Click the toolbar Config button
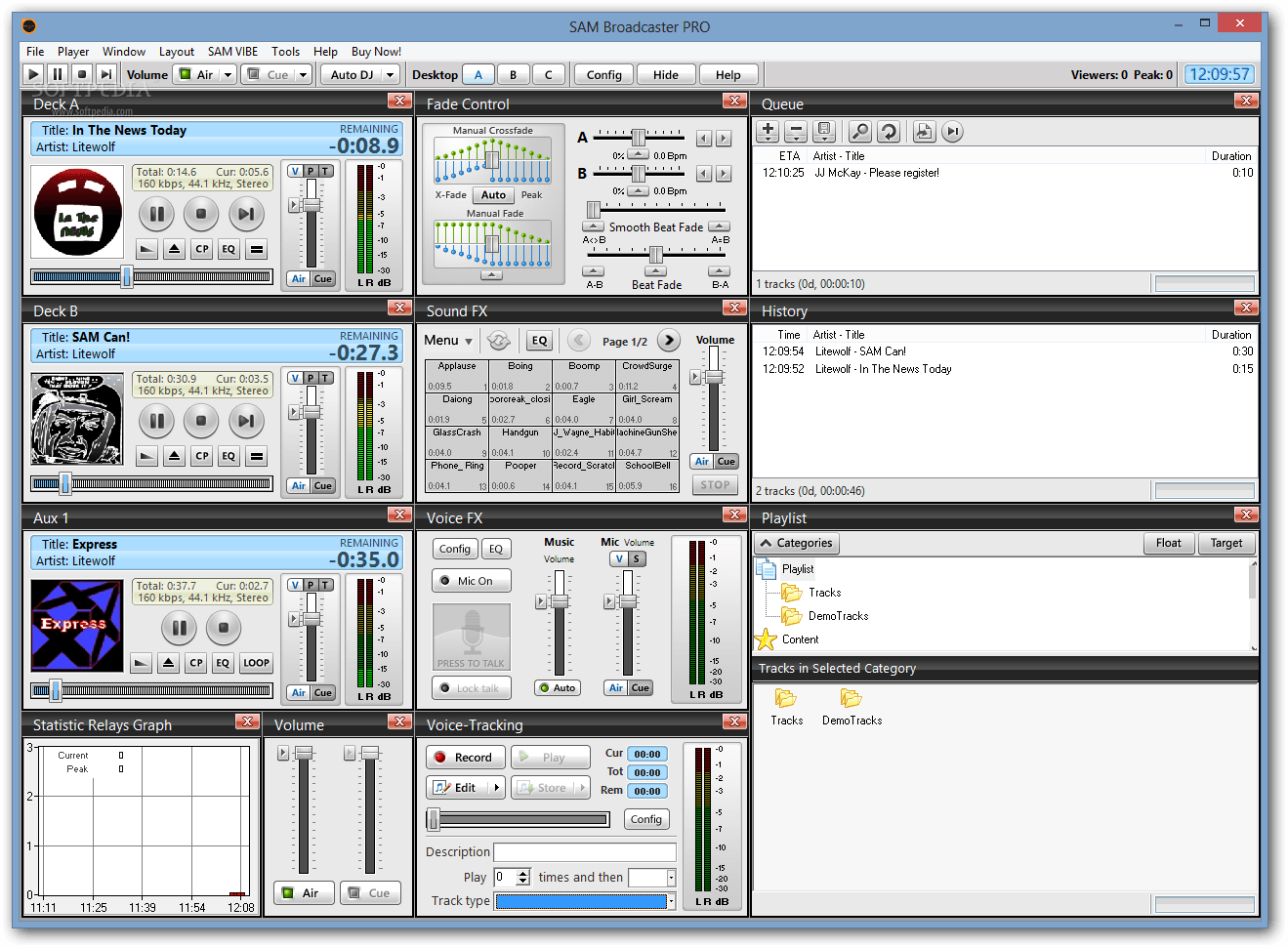The image size is (1288, 948). coord(604,74)
